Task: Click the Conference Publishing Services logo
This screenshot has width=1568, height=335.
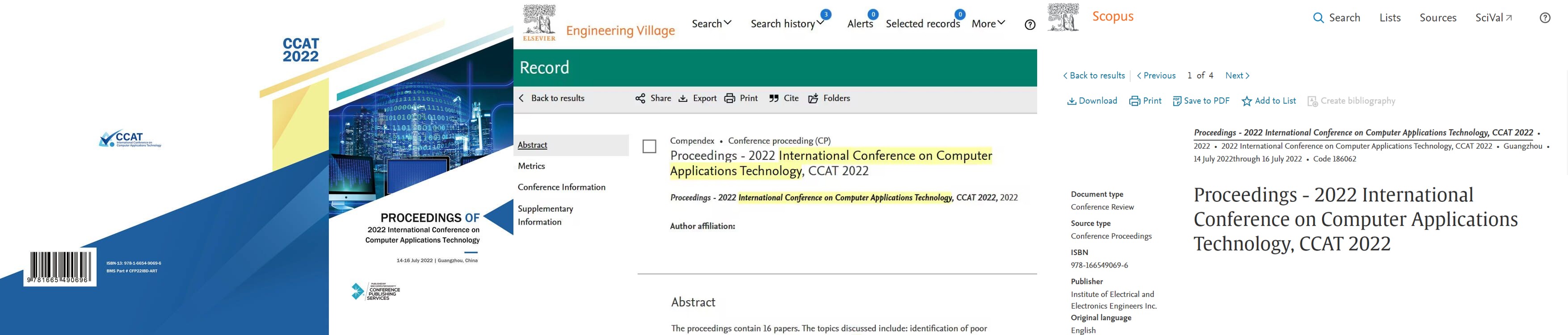Action: coord(375,291)
